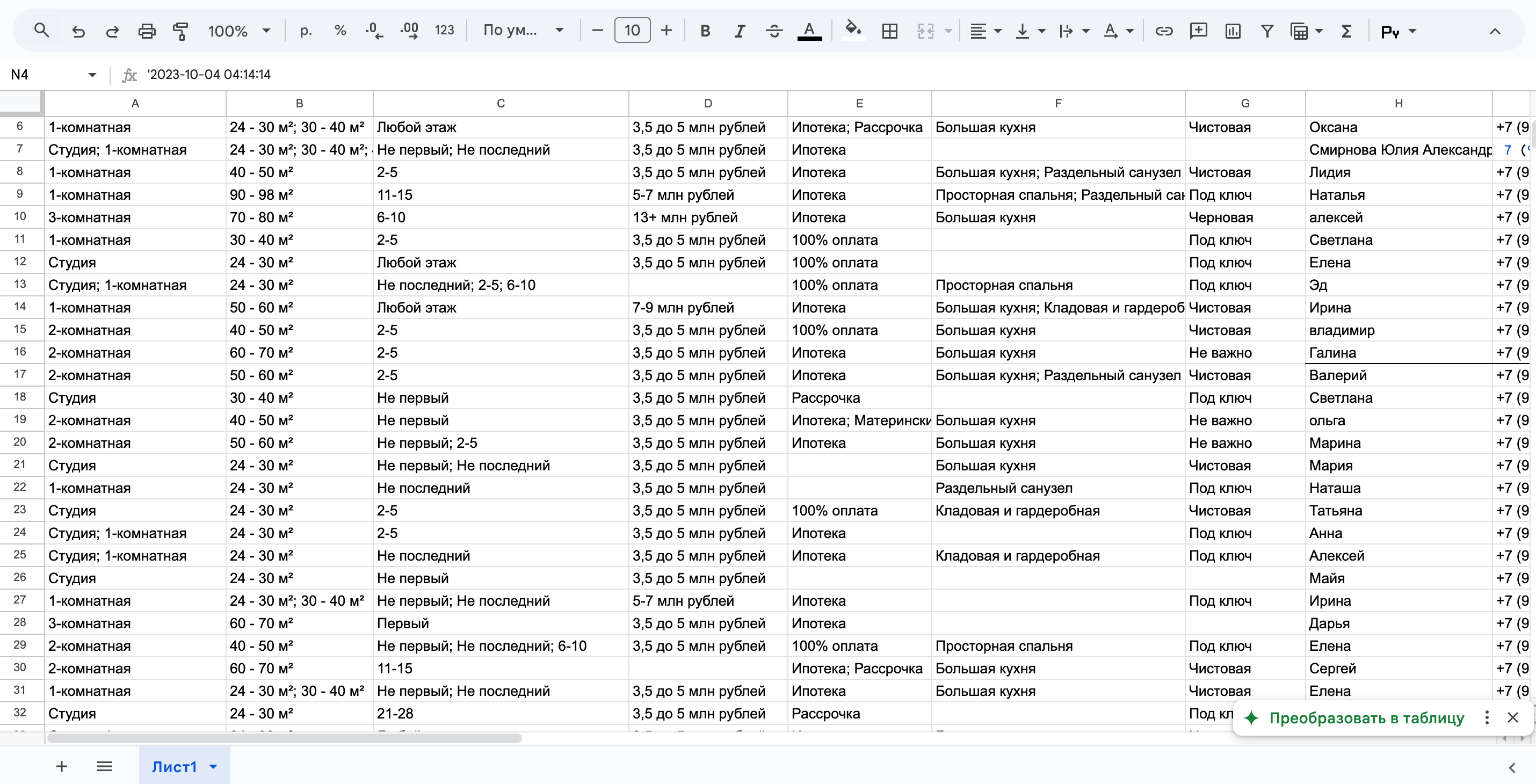This screenshot has width=1536, height=784.
Task: Toggle strikethrough formatting
Action: pyautogui.click(x=774, y=31)
